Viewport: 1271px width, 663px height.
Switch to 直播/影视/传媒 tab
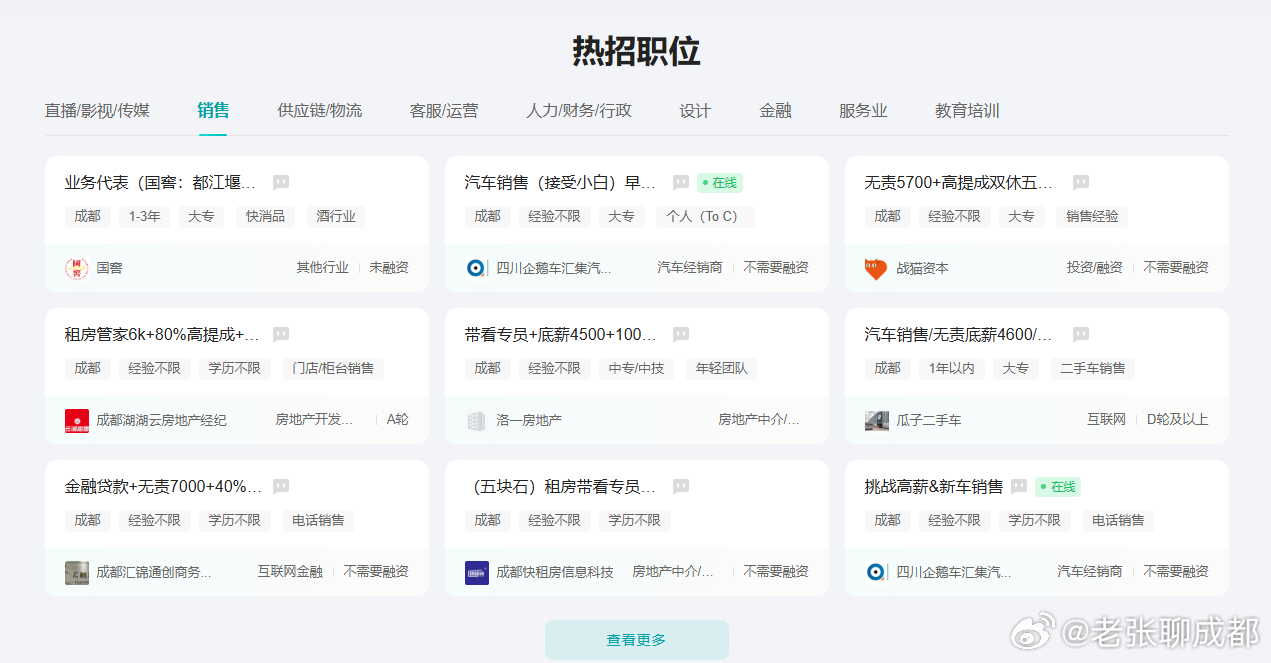[x=97, y=110]
